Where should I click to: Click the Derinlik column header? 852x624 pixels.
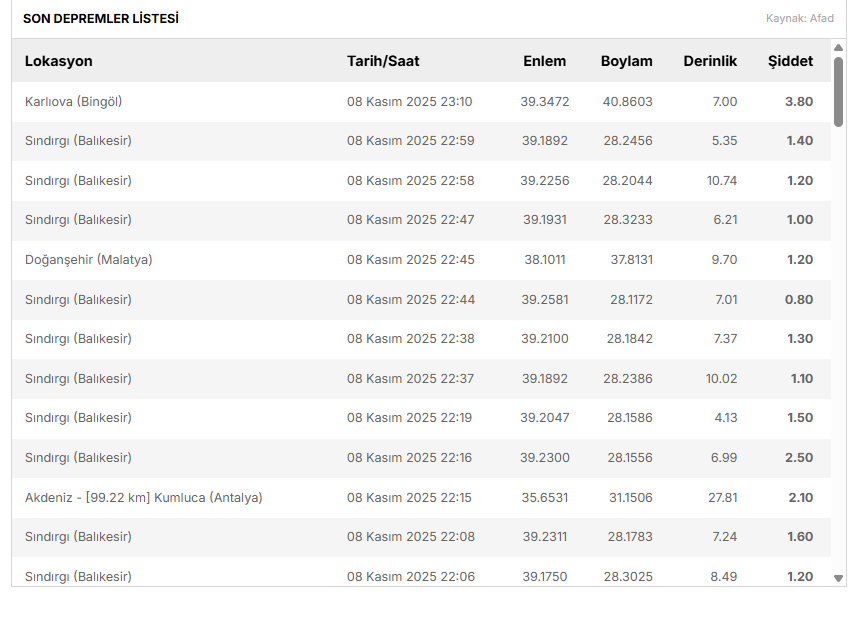(710, 61)
